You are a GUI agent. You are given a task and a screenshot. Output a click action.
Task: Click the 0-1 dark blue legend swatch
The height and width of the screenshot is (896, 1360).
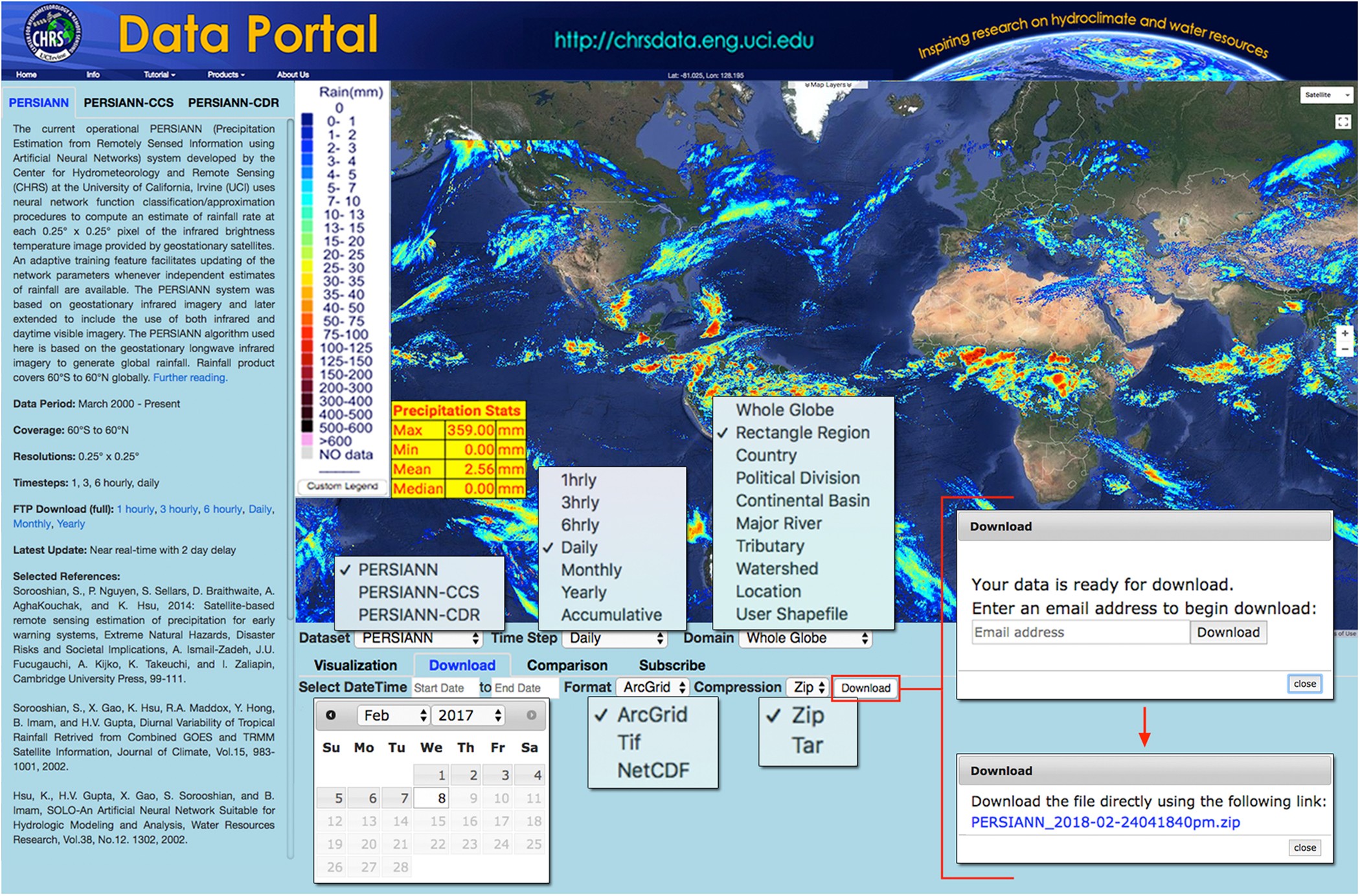pyautogui.click(x=308, y=121)
